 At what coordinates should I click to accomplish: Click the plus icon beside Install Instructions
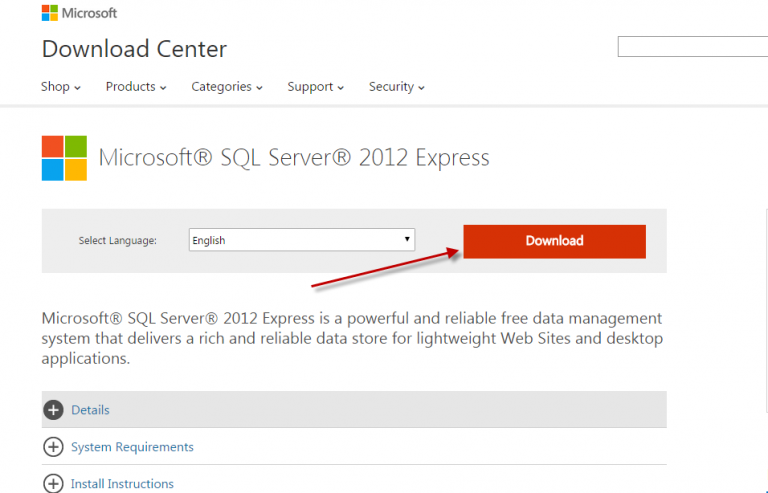point(53,483)
